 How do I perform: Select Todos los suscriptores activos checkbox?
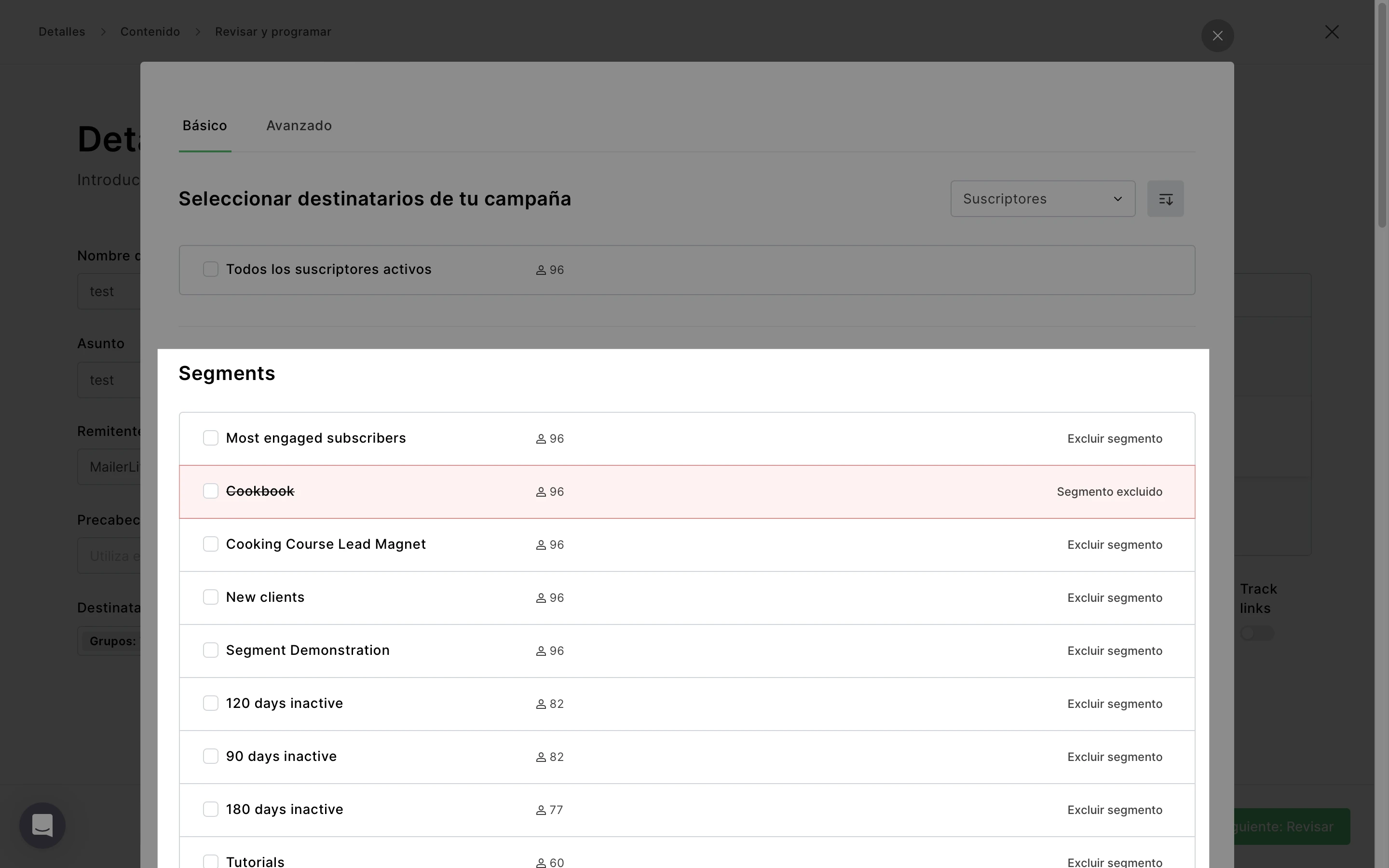pos(211,269)
